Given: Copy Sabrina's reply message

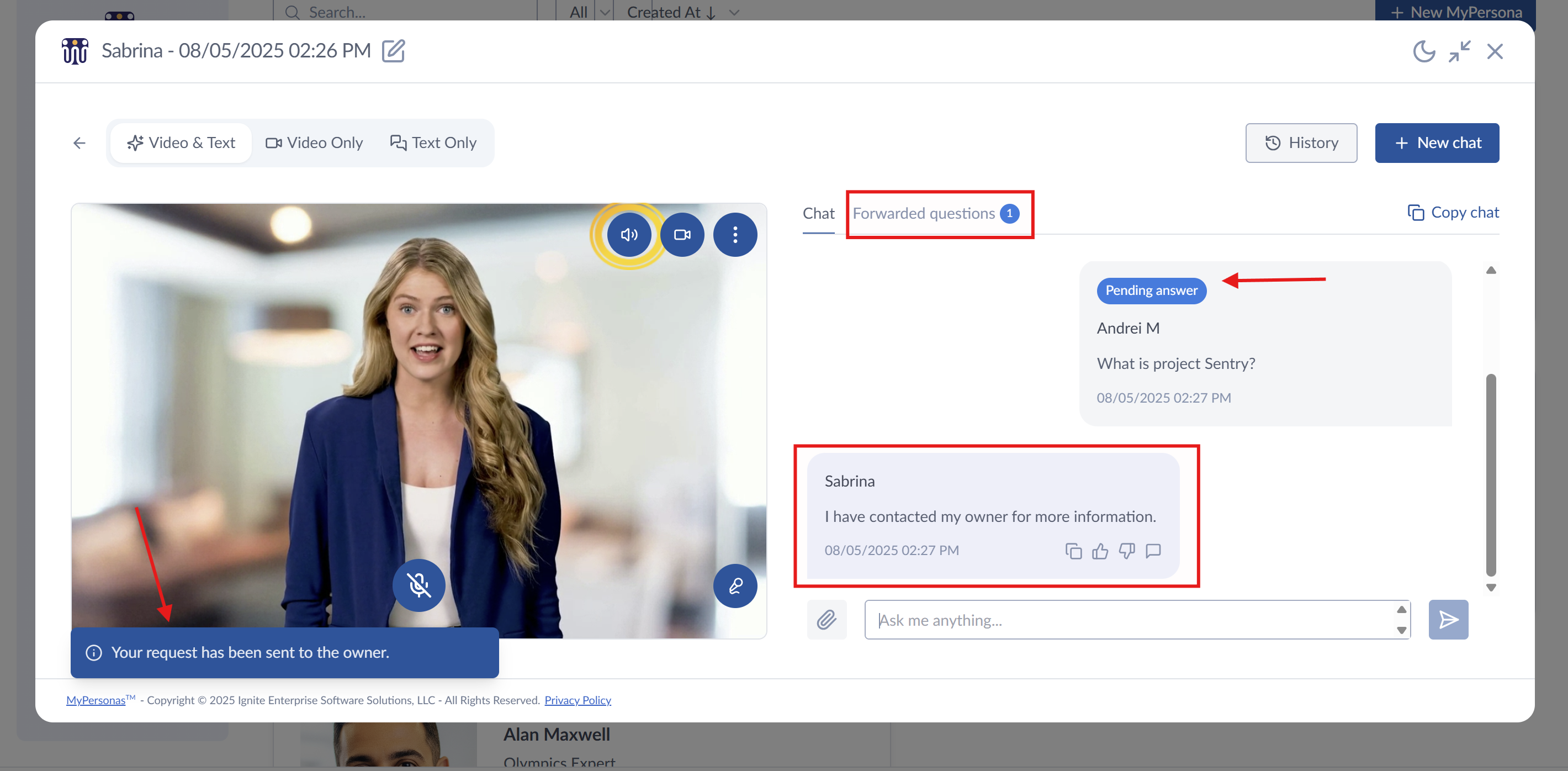Looking at the screenshot, I should click(1074, 551).
